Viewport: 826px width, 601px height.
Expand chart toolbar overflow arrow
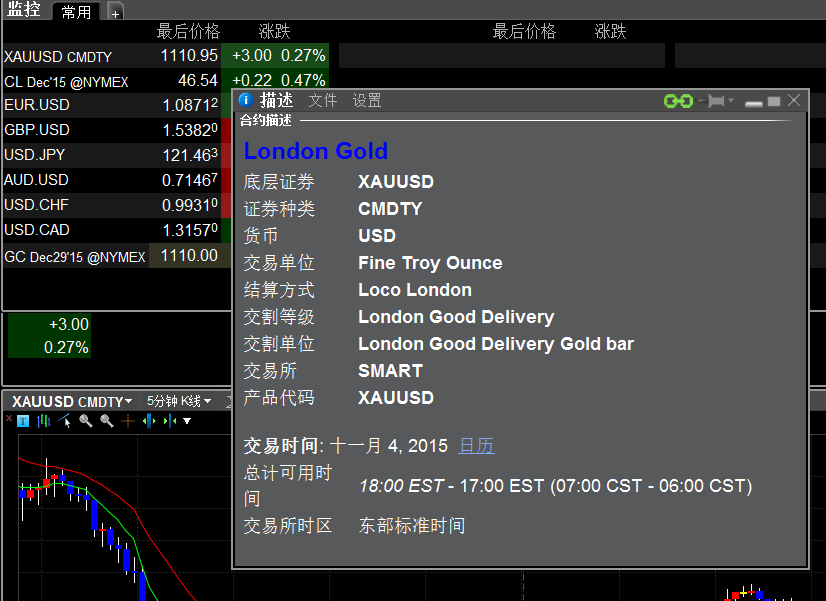187,421
